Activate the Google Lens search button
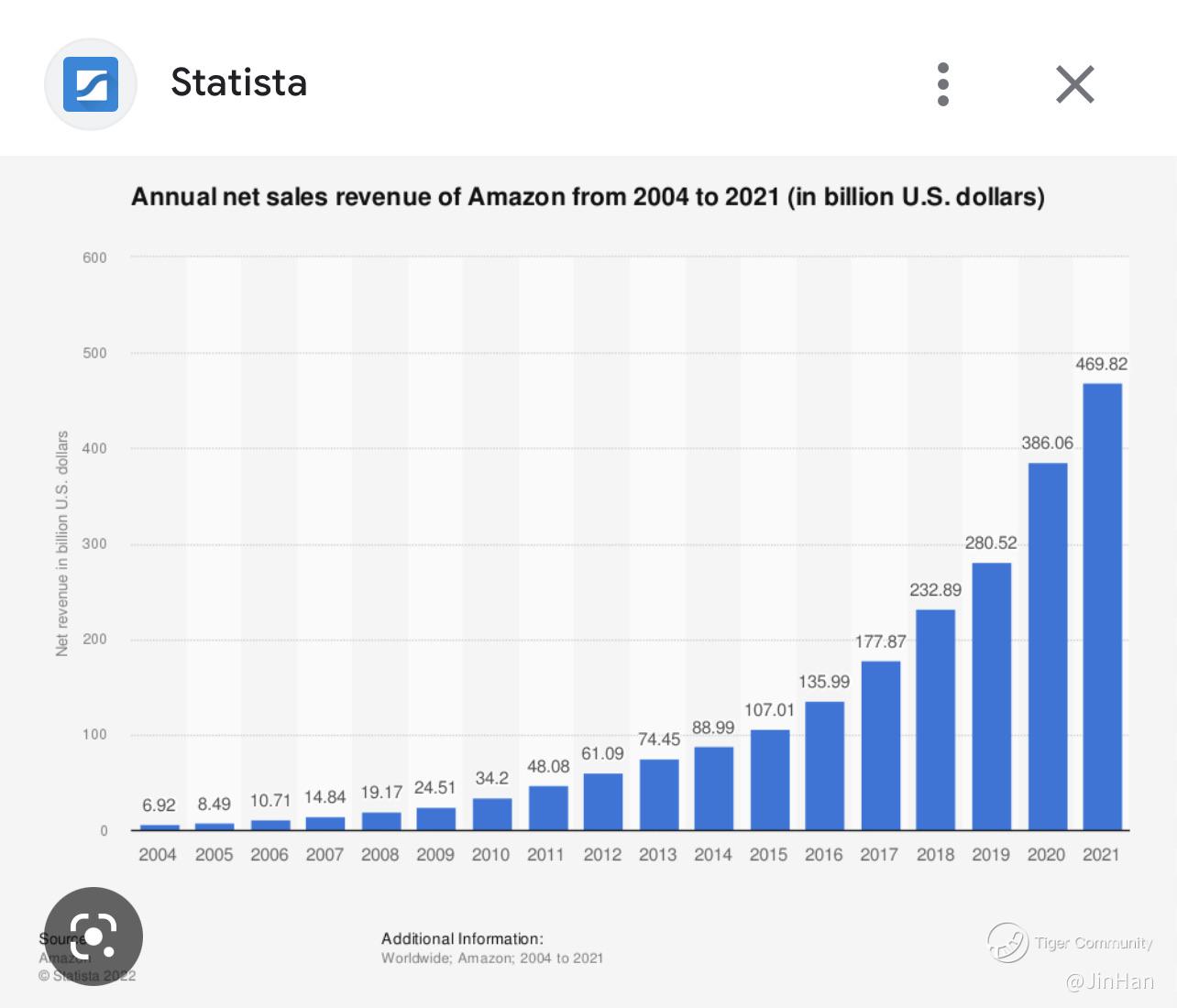 pyautogui.click(x=93, y=936)
